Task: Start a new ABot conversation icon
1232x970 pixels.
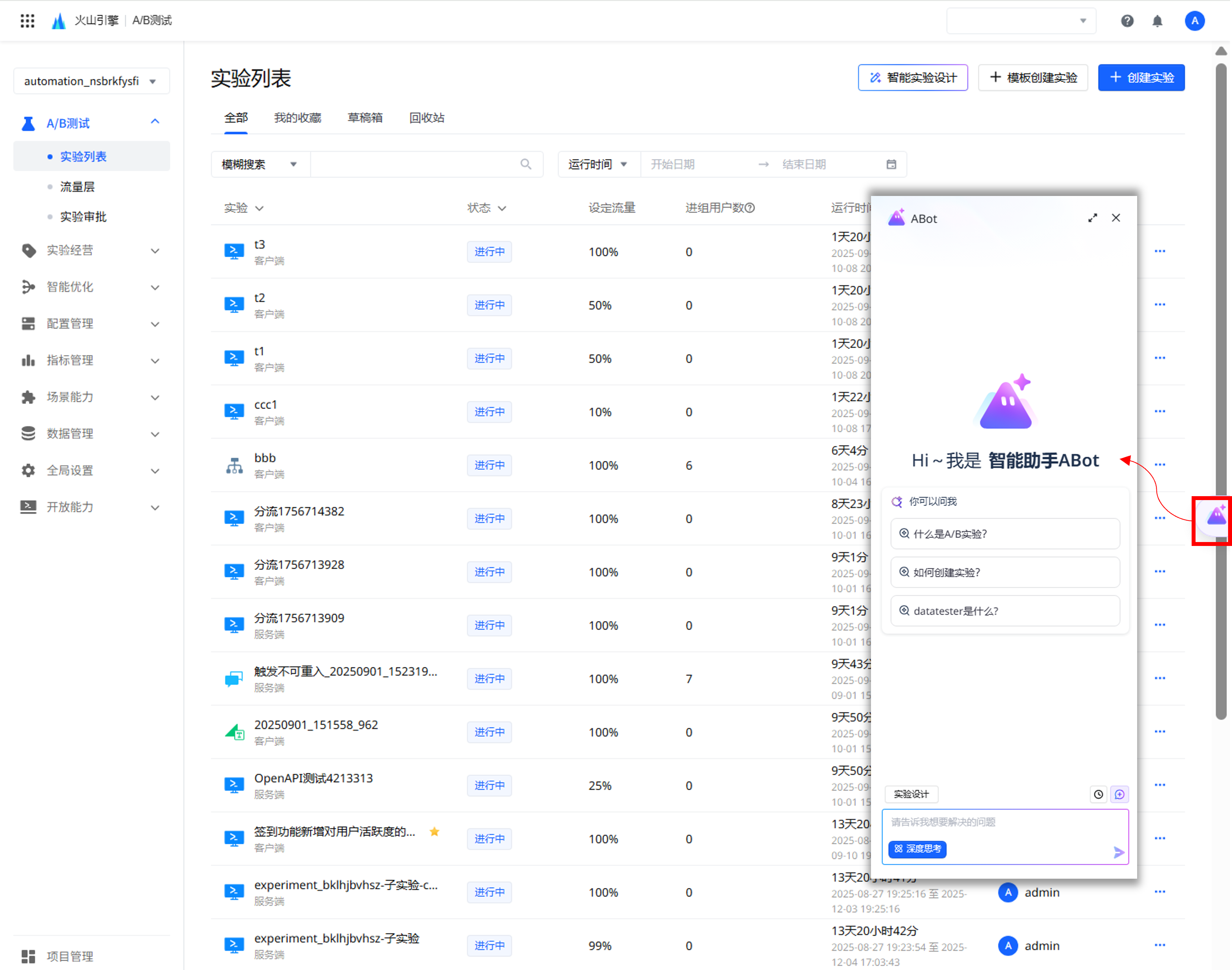Action: (1119, 794)
